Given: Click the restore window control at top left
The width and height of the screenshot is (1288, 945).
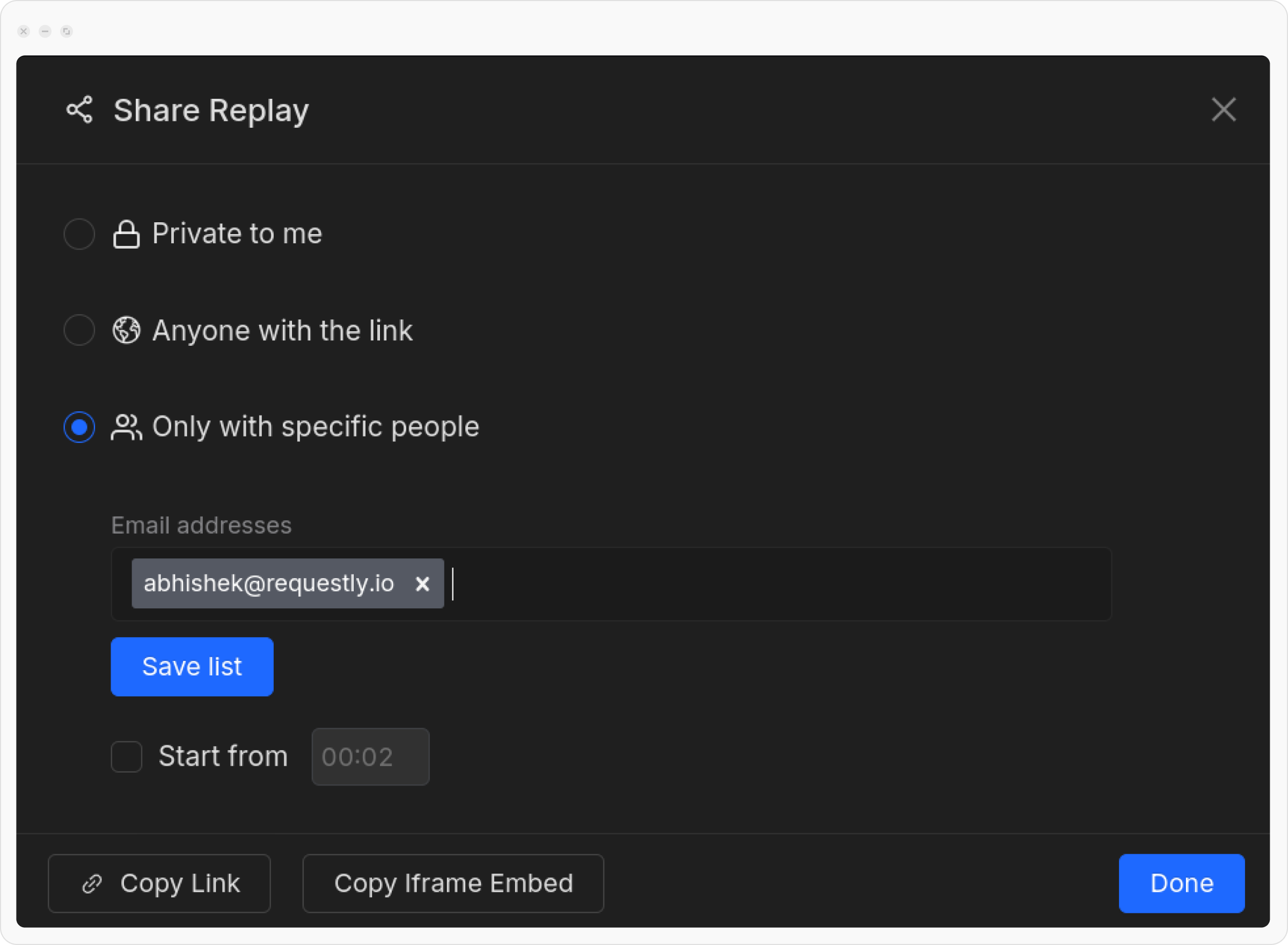Looking at the screenshot, I should [67, 32].
